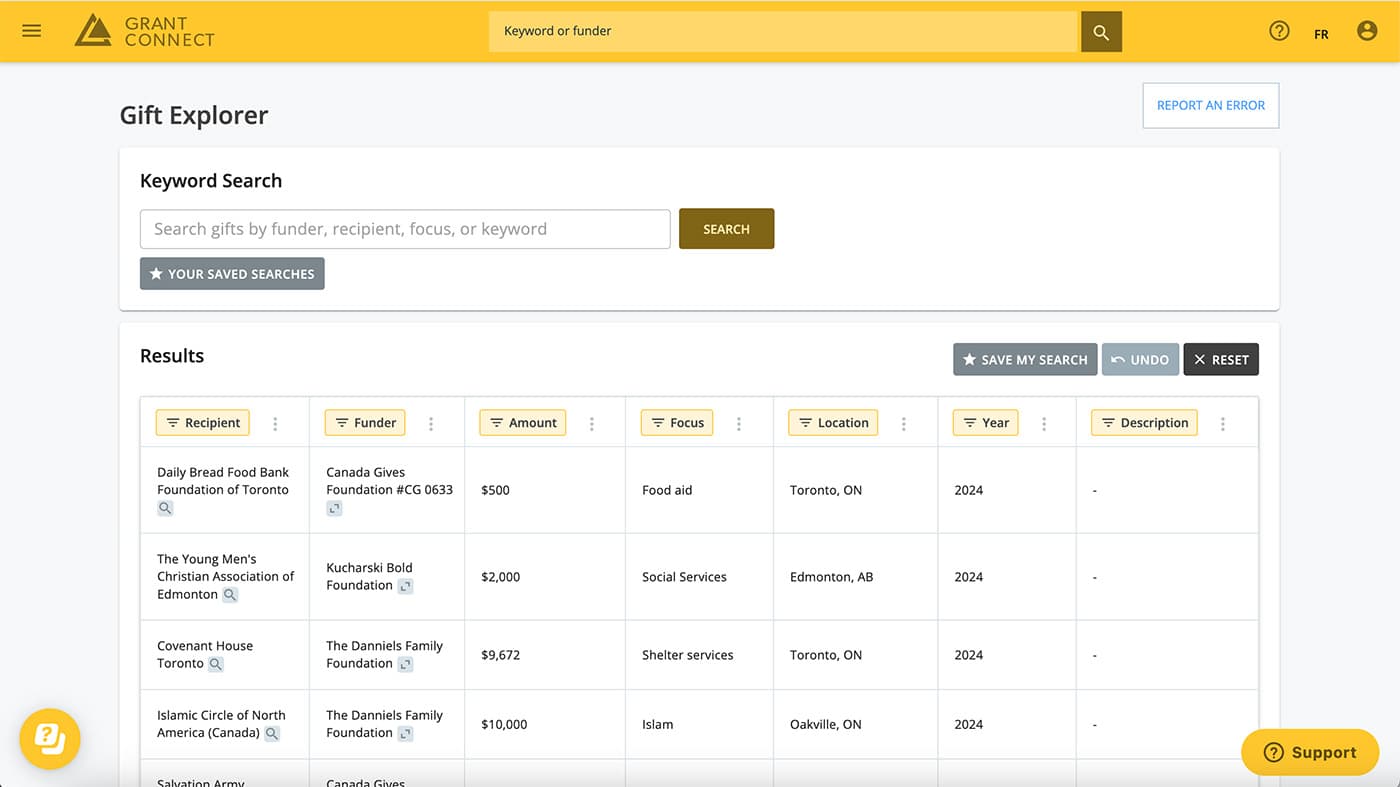
Task: Open the hamburger navigation menu
Action: coord(32,31)
